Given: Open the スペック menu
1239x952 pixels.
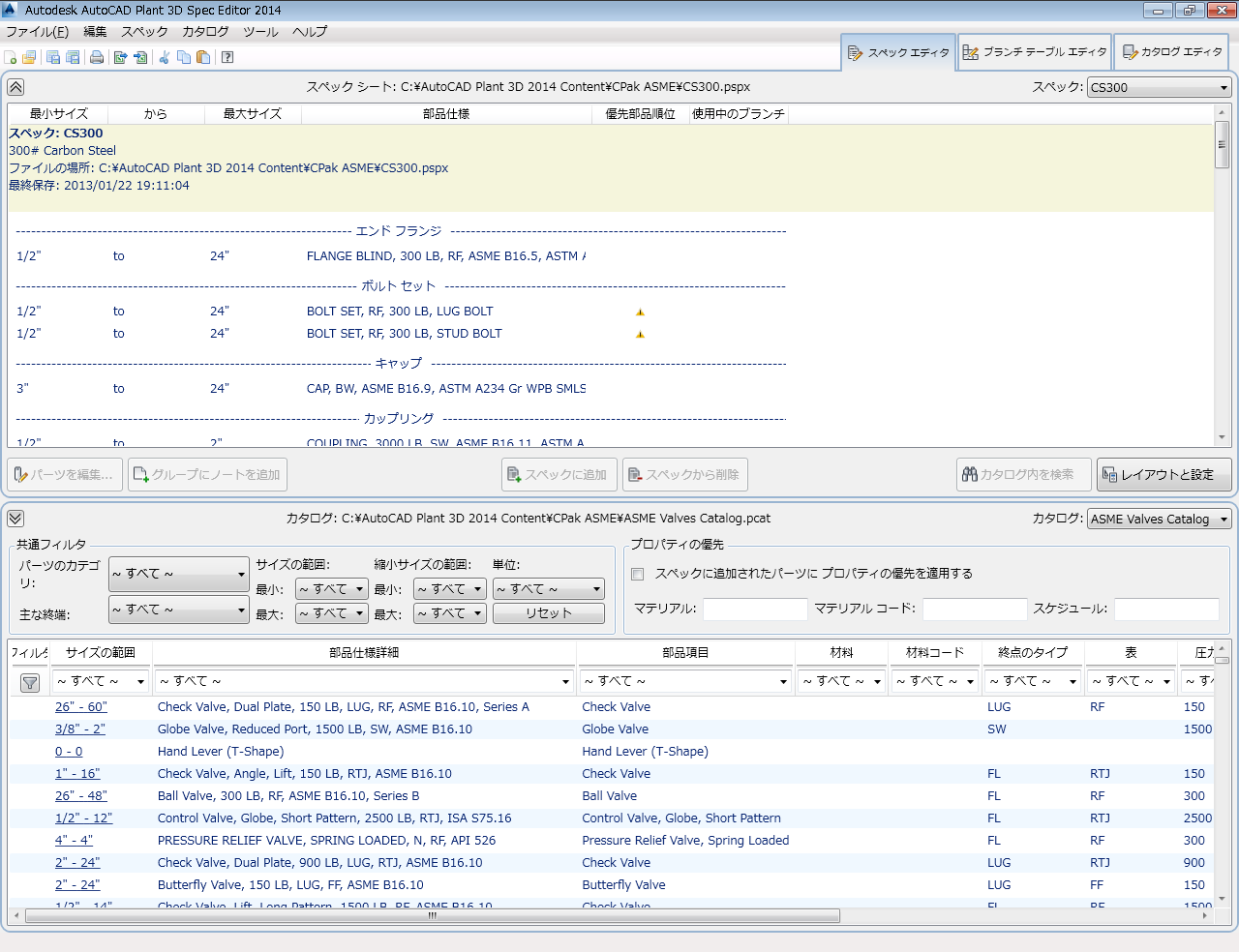Looking at the screenshot, I should pos(144,32).
